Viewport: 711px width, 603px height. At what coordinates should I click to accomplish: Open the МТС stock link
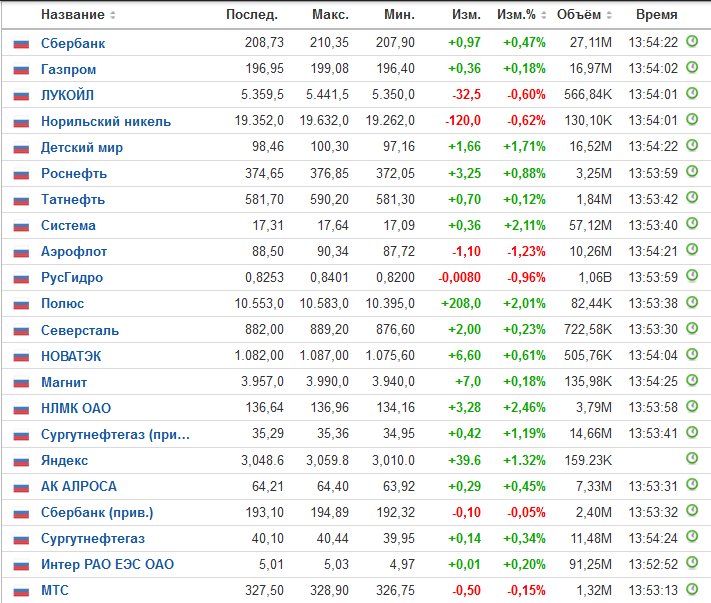pos(55,590)
